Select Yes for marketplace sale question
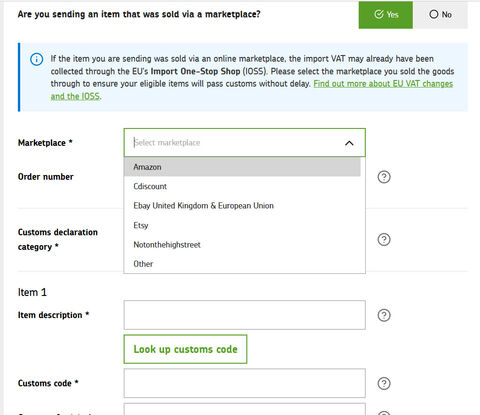 [x=386, y=15]
